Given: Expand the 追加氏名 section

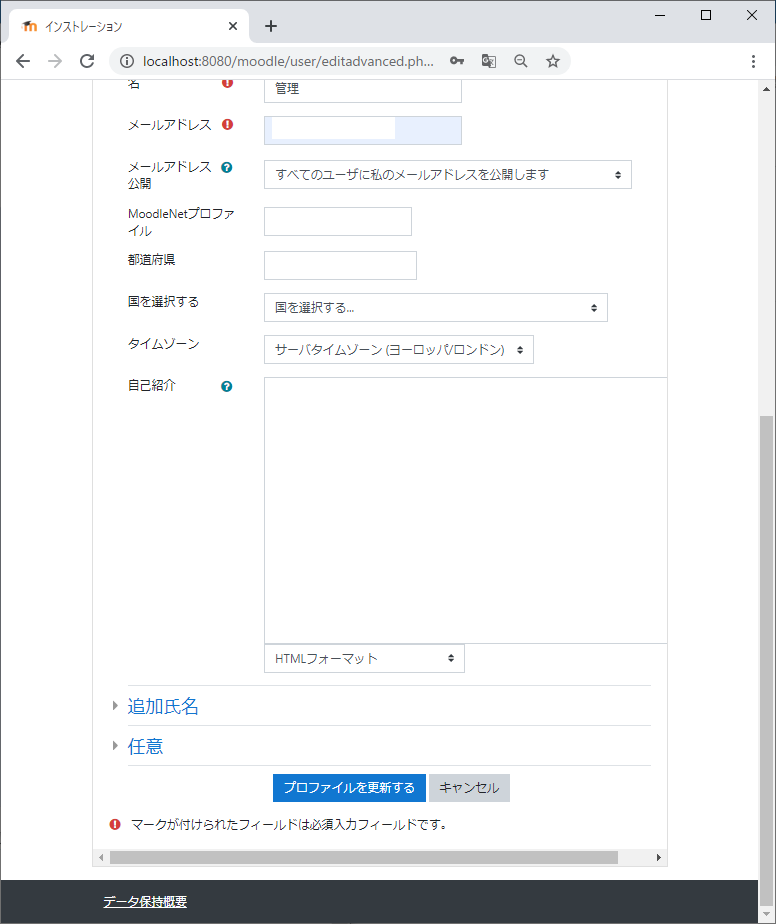Looking at the screenshot, I should click(115, 706).
